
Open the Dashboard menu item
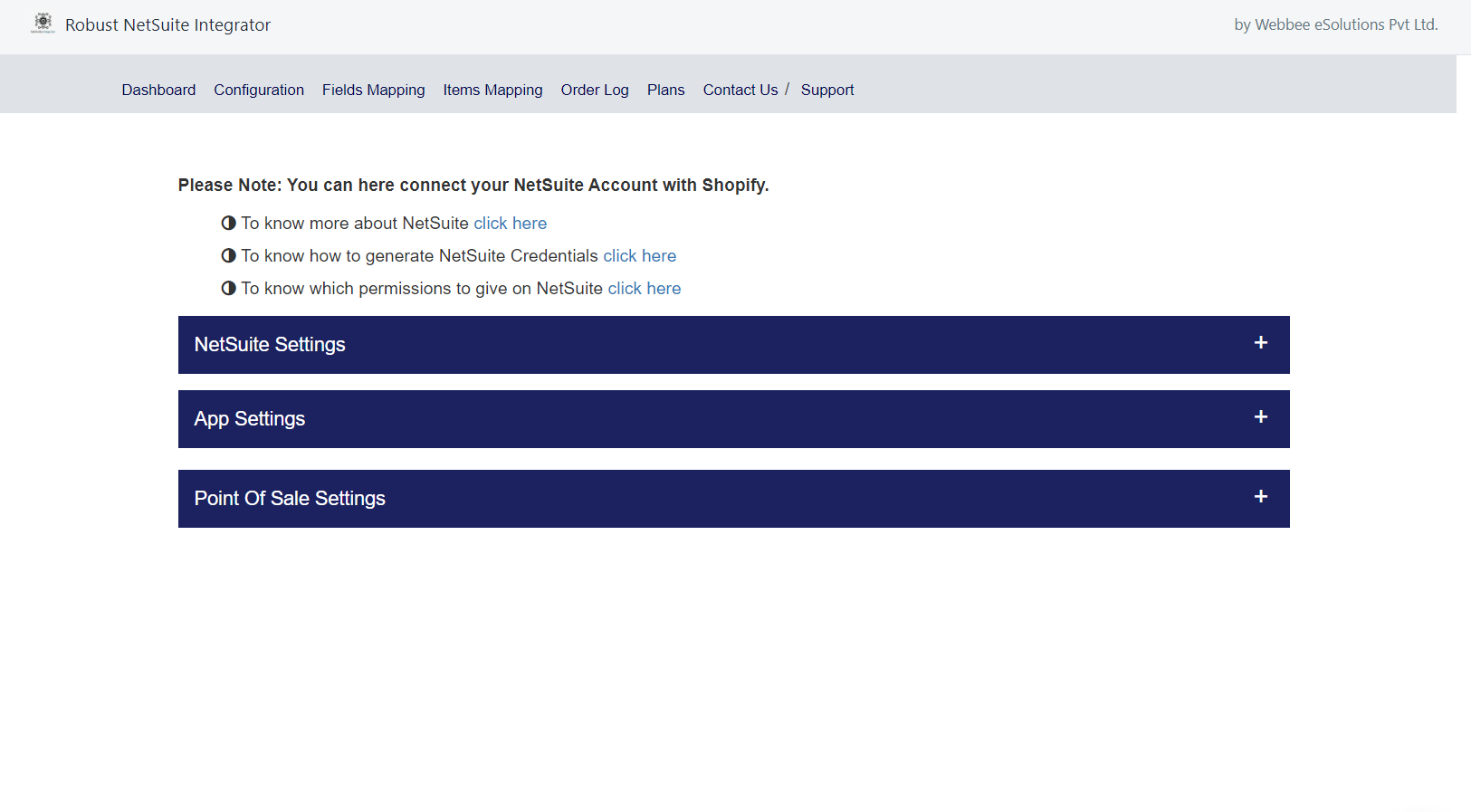click(158, 90)
